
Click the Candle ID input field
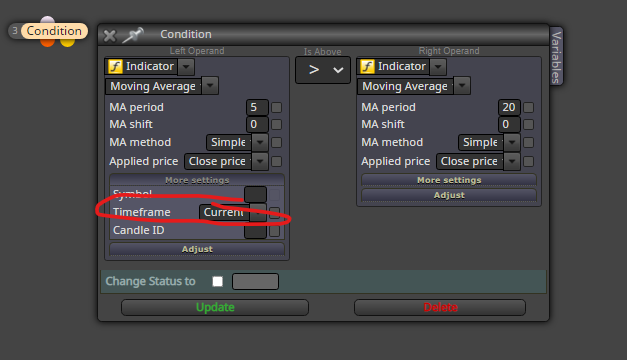point(255,231)
